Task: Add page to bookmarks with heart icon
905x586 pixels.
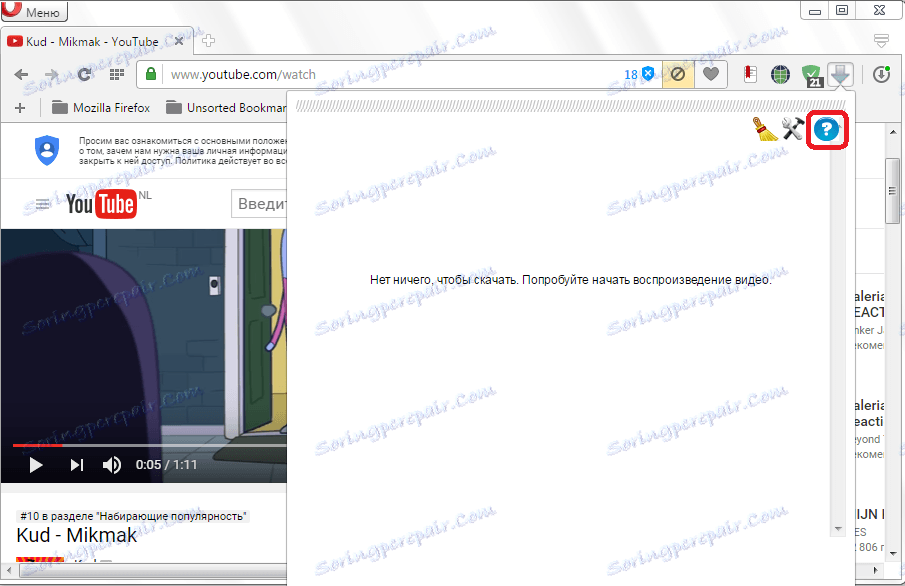Action: coord(710,74)
